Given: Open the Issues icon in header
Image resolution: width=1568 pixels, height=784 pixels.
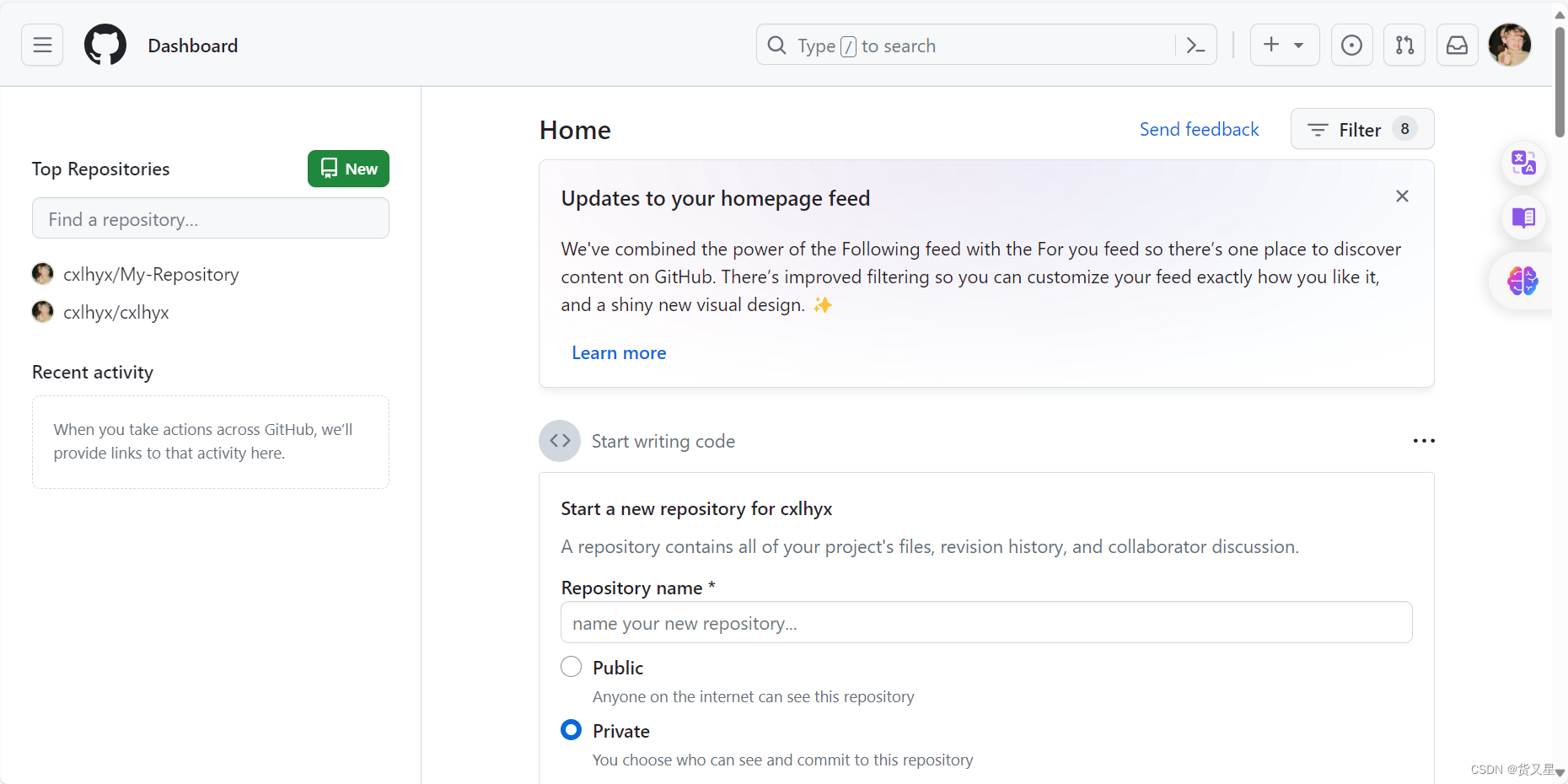Looking at the screenshot, I should coord(1351,45).
